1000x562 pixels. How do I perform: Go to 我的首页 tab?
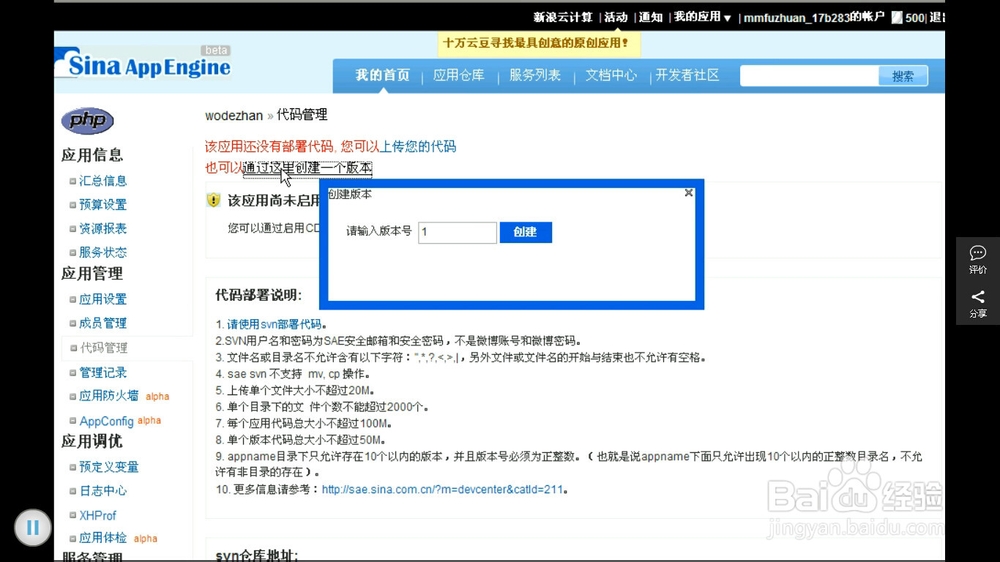click(x=382, y=75)
